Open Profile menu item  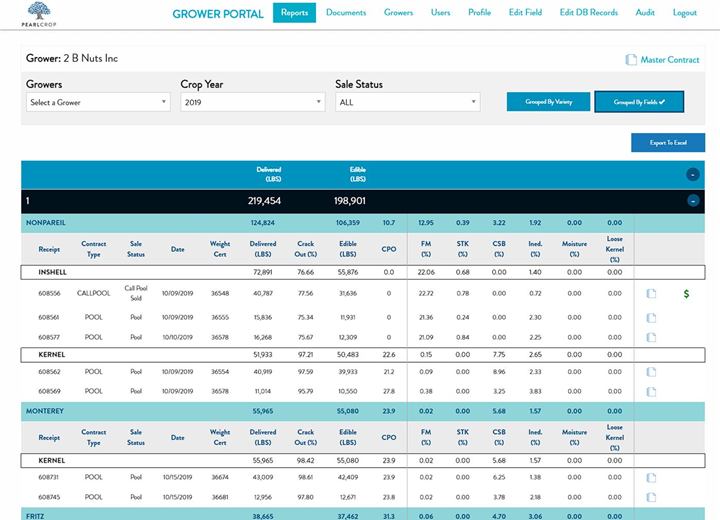coord(479,12)
